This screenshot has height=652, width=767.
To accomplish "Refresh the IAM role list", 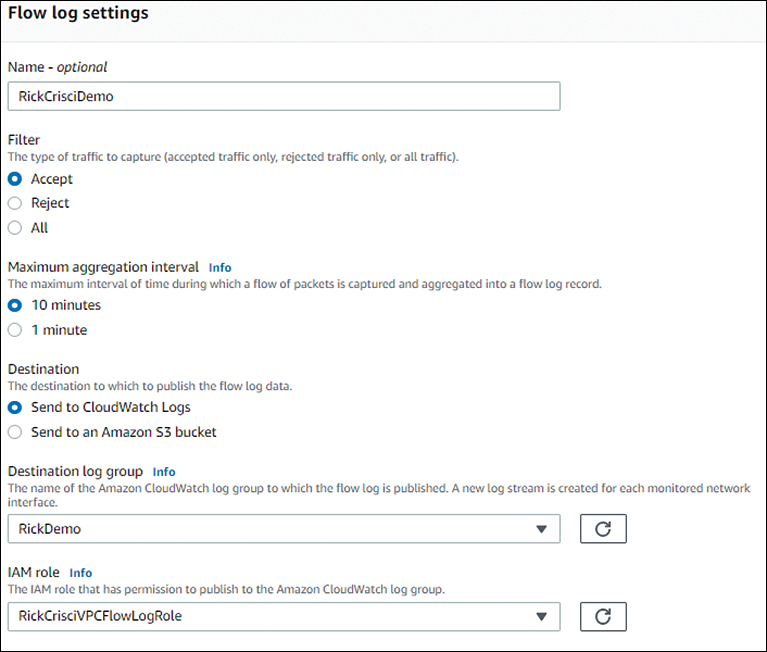I will 603,616.
